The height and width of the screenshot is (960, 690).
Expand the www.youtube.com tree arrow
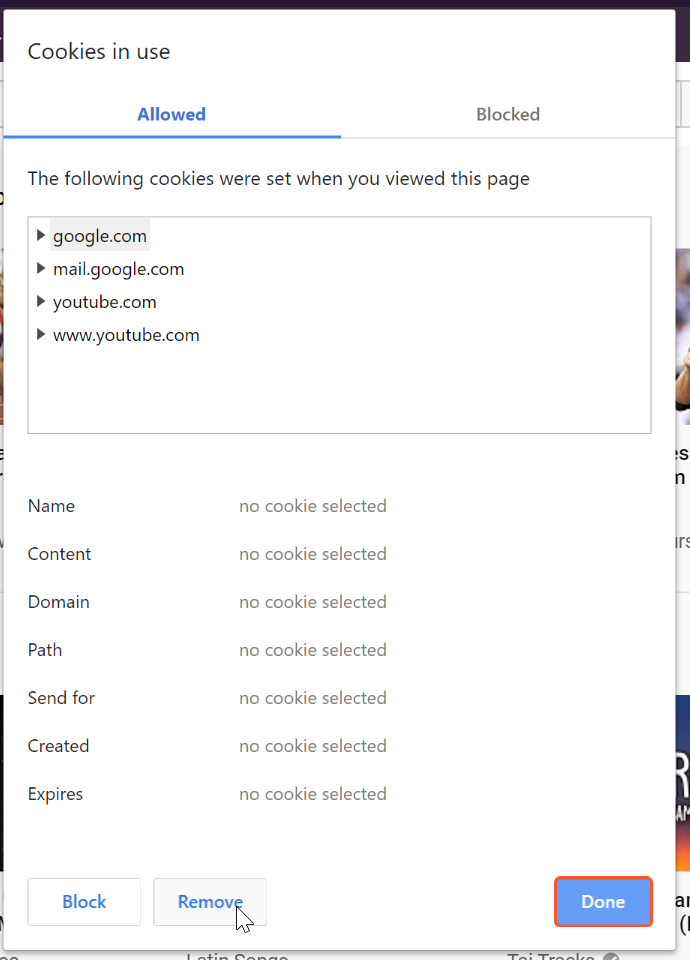(41, 334)
